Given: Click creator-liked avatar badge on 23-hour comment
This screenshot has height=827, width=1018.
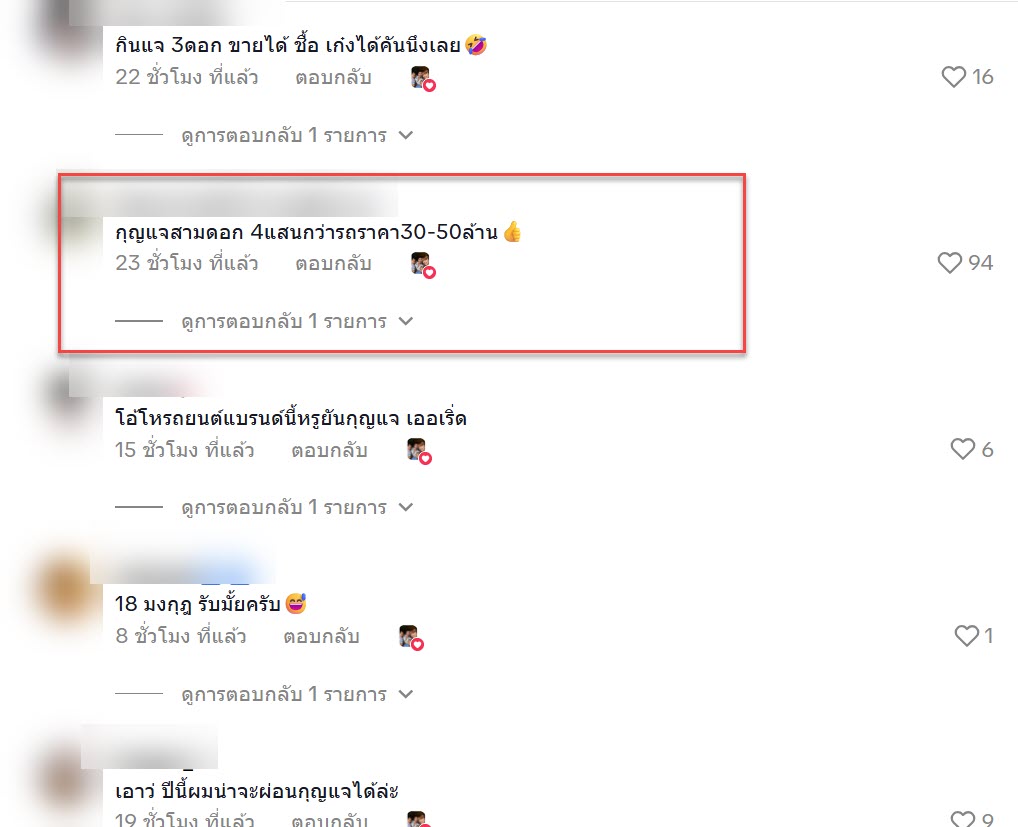Looking at the screenshot, I should tap(423, 265).
